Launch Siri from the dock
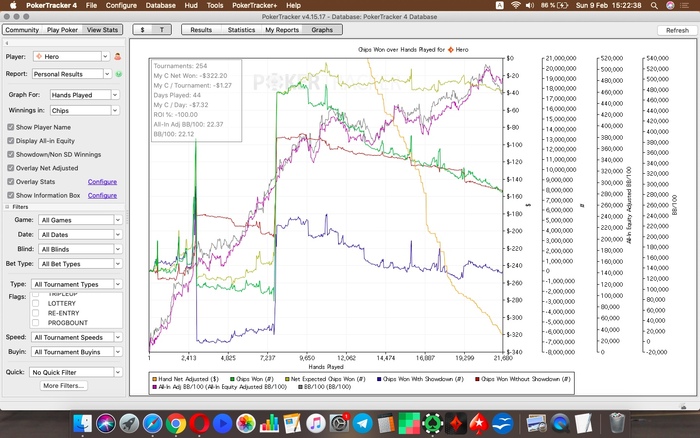Viewport: 700px width, 438px height. pyautogui.click(x=106, y=423)
